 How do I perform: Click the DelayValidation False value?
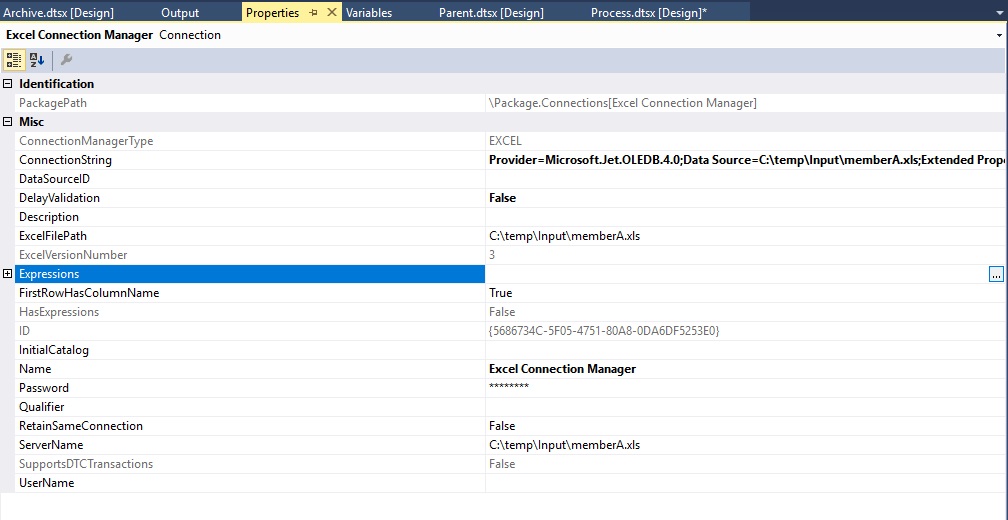(x=502, y=198)
